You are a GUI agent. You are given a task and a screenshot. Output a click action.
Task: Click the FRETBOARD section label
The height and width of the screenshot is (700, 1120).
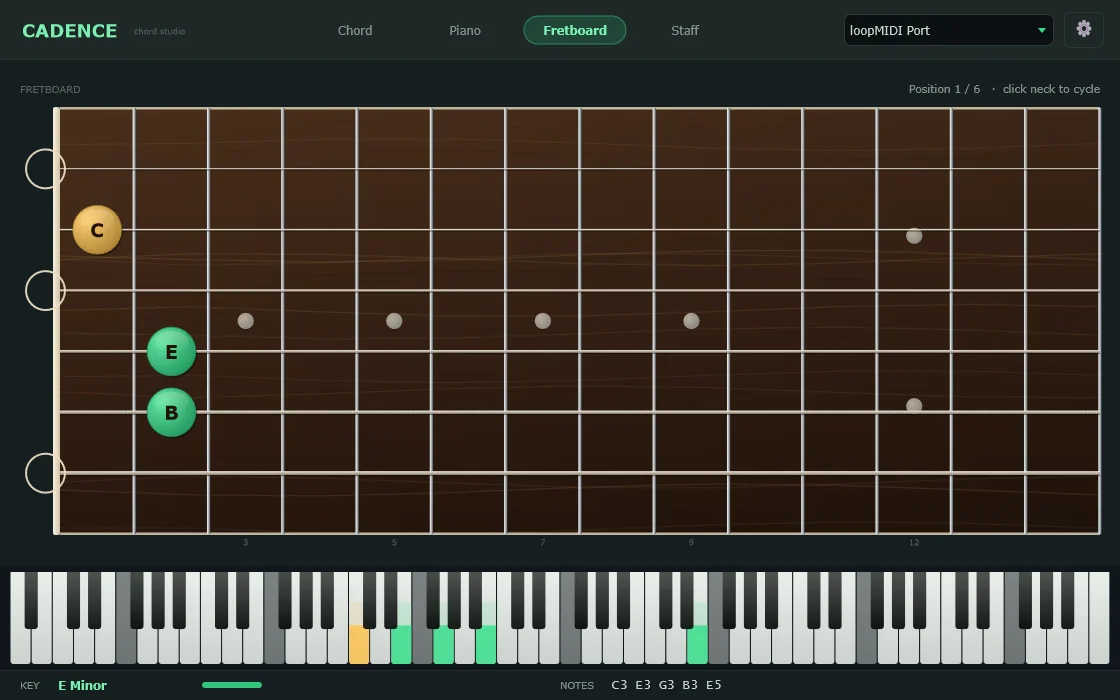coord(50,89)
